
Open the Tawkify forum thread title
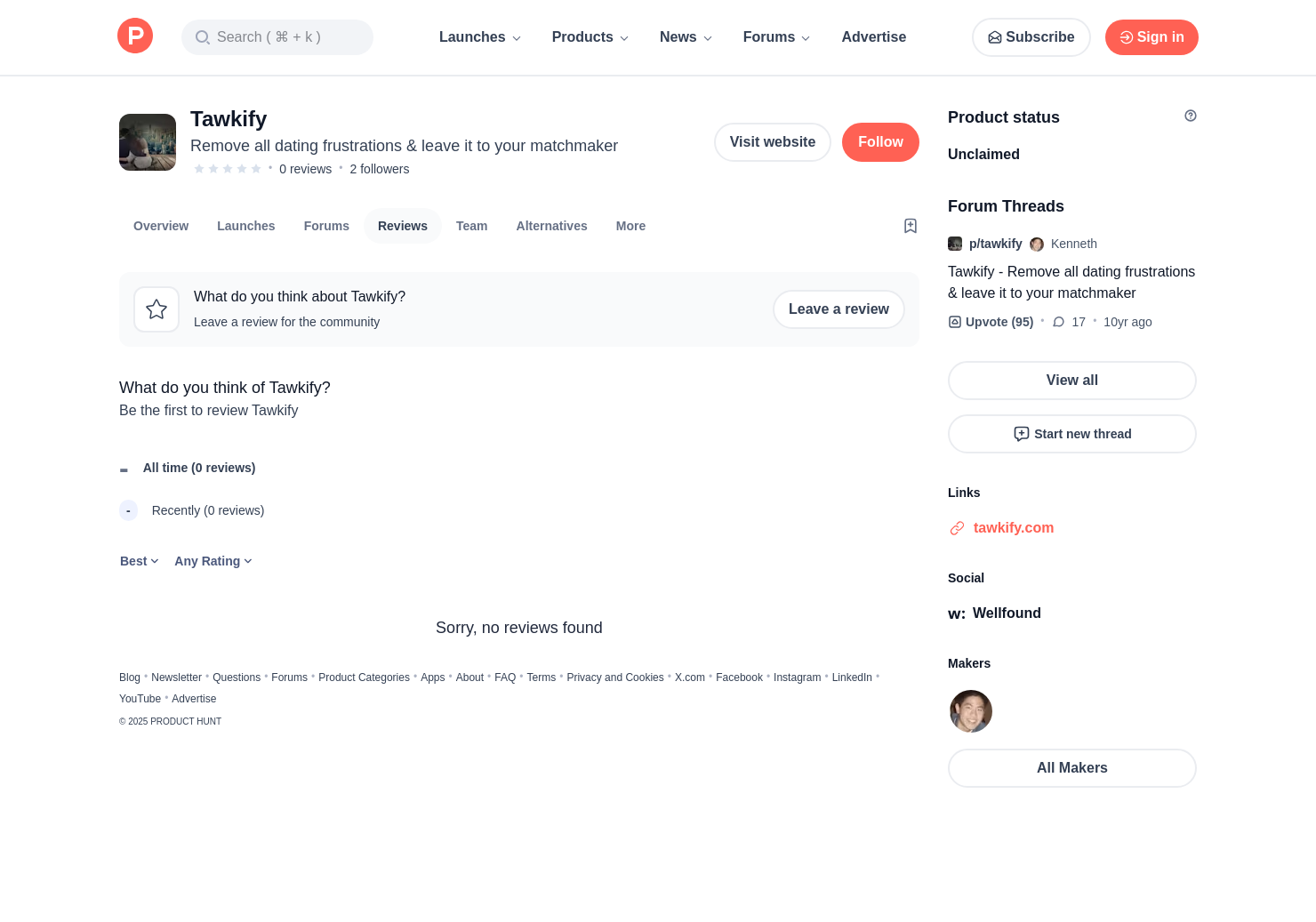pyautogui.click(x=1071, y=283)
